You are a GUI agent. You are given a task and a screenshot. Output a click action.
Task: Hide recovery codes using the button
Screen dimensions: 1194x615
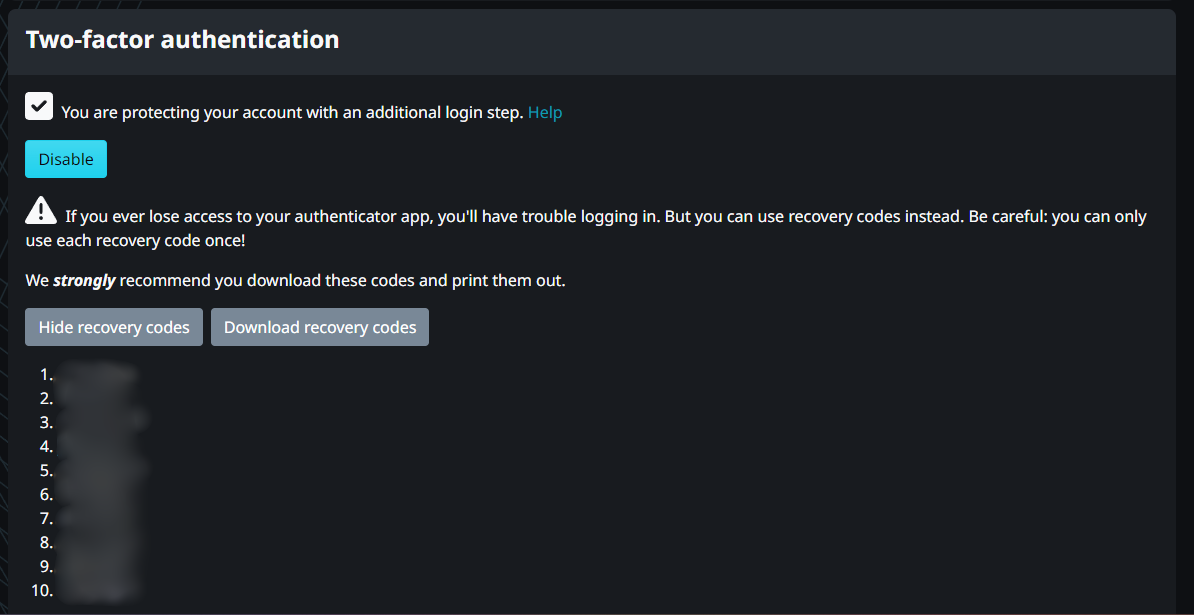[114, 327]
